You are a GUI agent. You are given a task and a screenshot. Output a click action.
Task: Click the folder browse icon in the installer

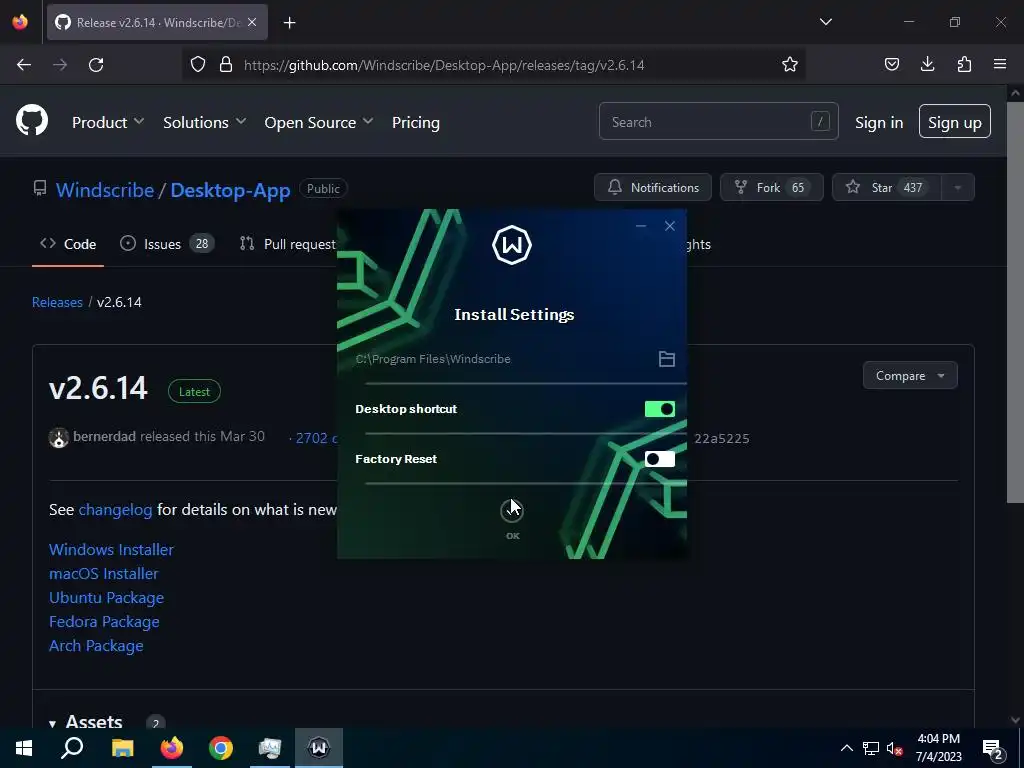coord(666,359)
